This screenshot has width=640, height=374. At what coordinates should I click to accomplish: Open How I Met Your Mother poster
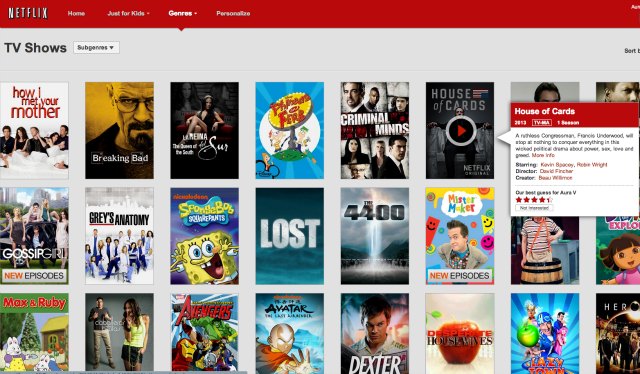click(x=34, y=131)
